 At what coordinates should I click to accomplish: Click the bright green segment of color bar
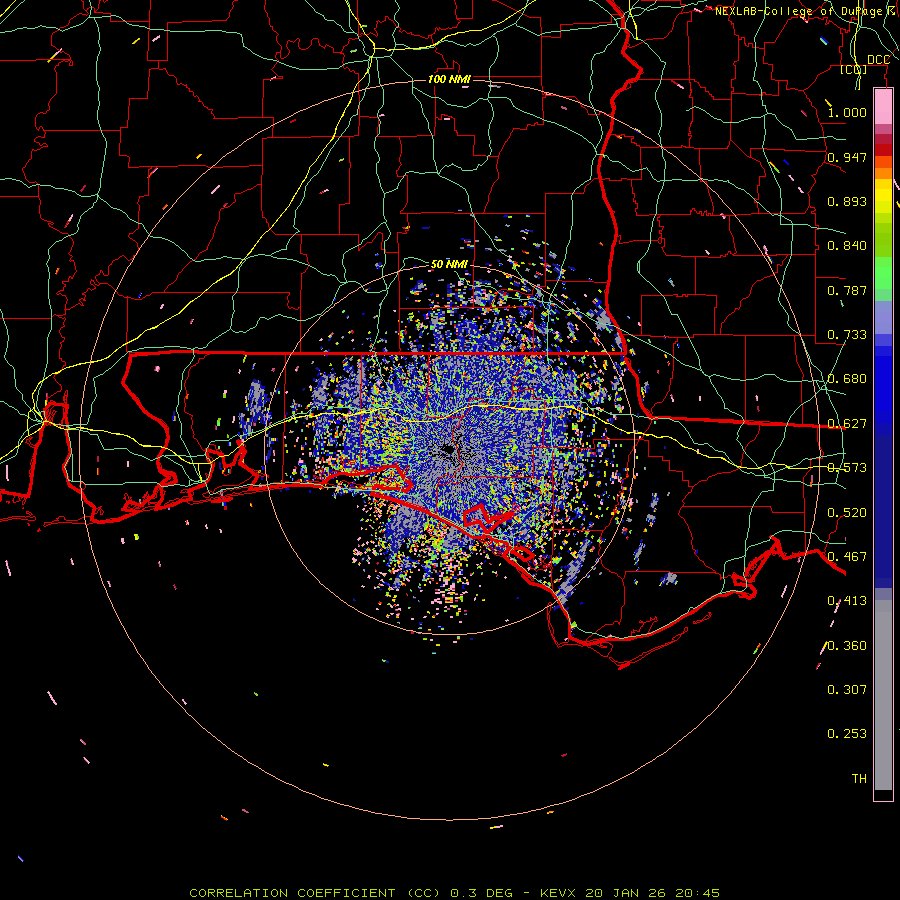[883, 273]
